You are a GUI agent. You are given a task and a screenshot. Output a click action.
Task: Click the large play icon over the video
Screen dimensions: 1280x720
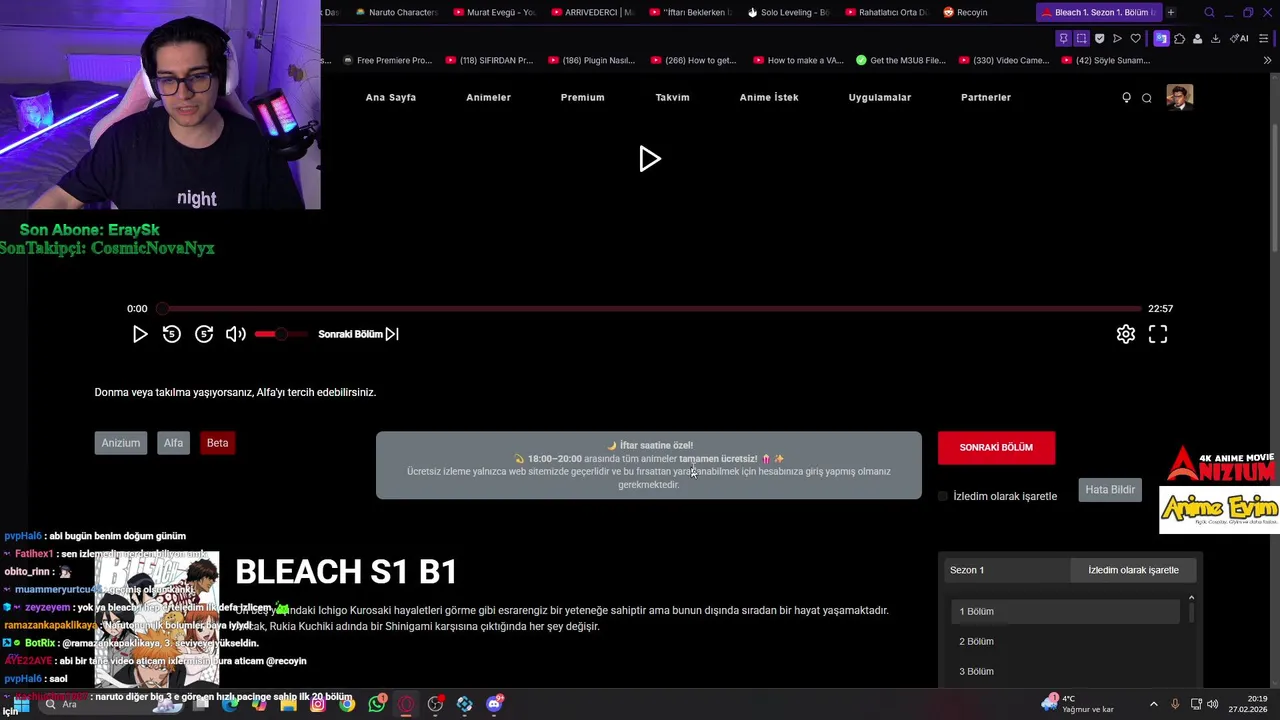(x=650, y=159)
